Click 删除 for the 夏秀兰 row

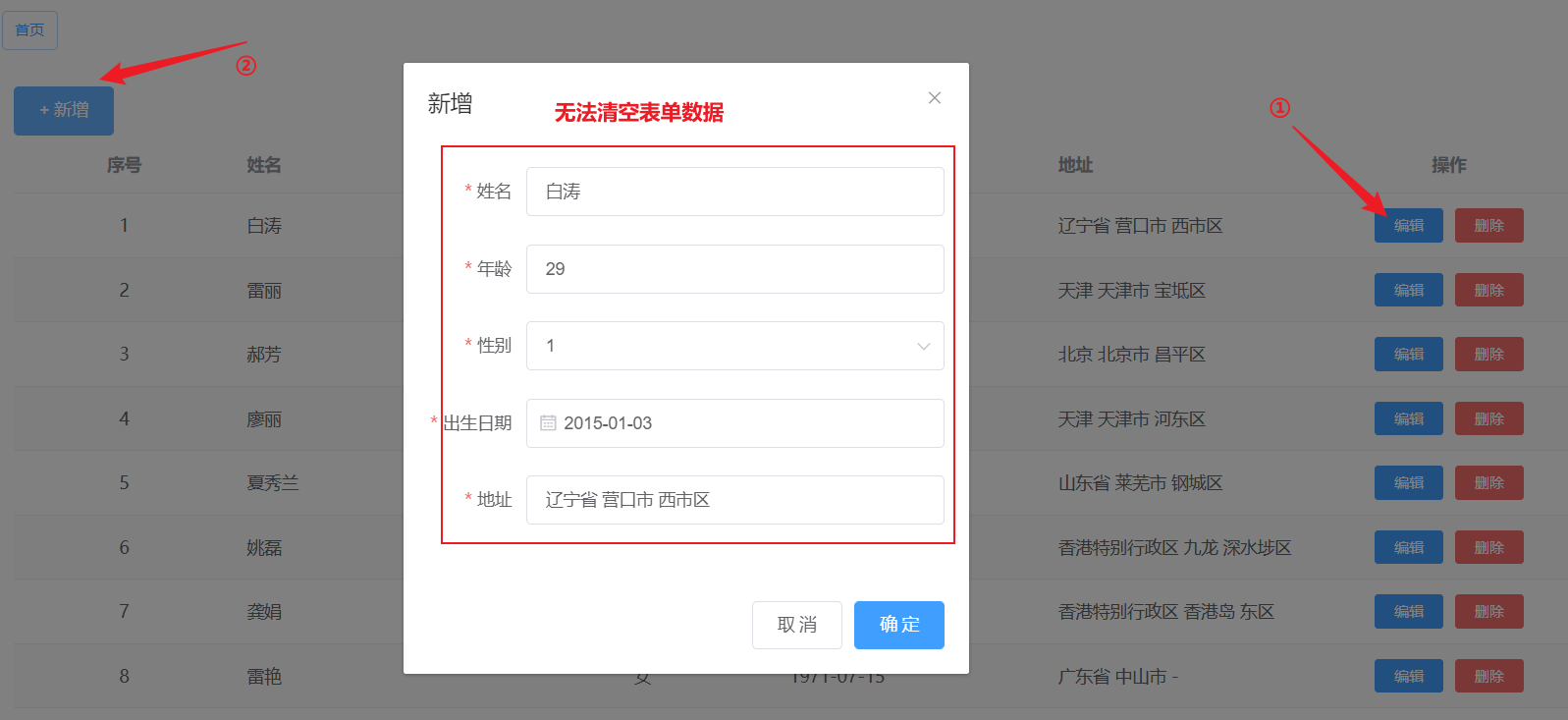(1489, 483)
